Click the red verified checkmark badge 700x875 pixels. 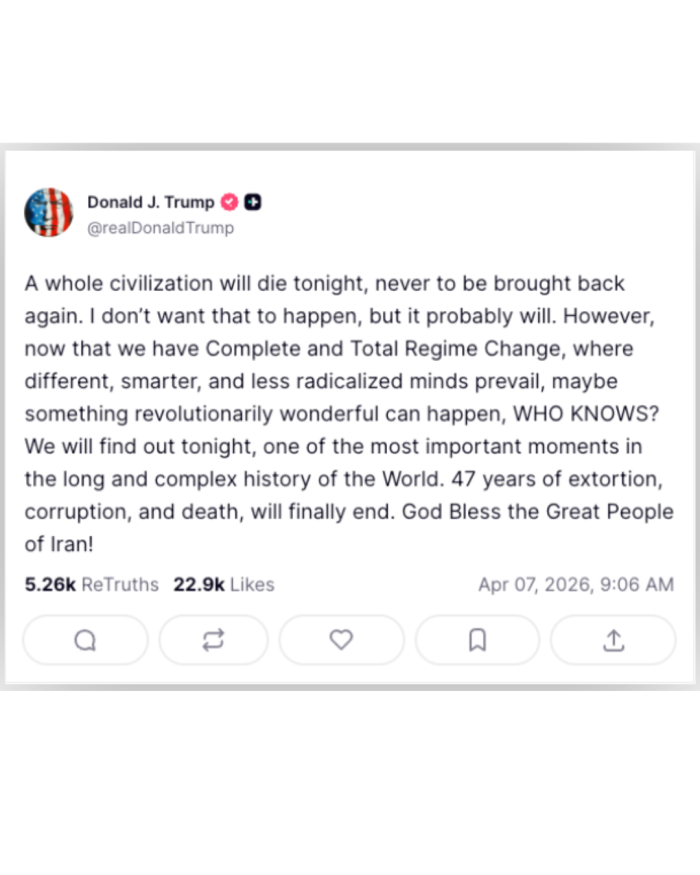click(x=230, y=202)
